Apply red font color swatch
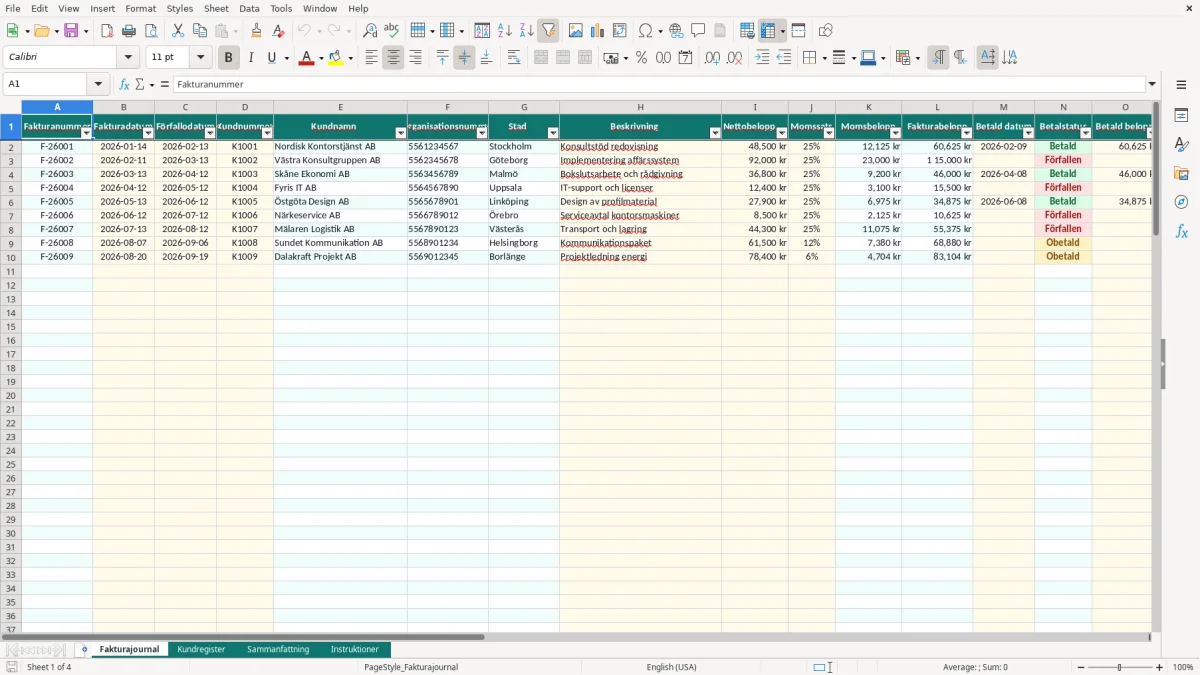The height and width of the screenshot is (675, 1200). (306, 58)
